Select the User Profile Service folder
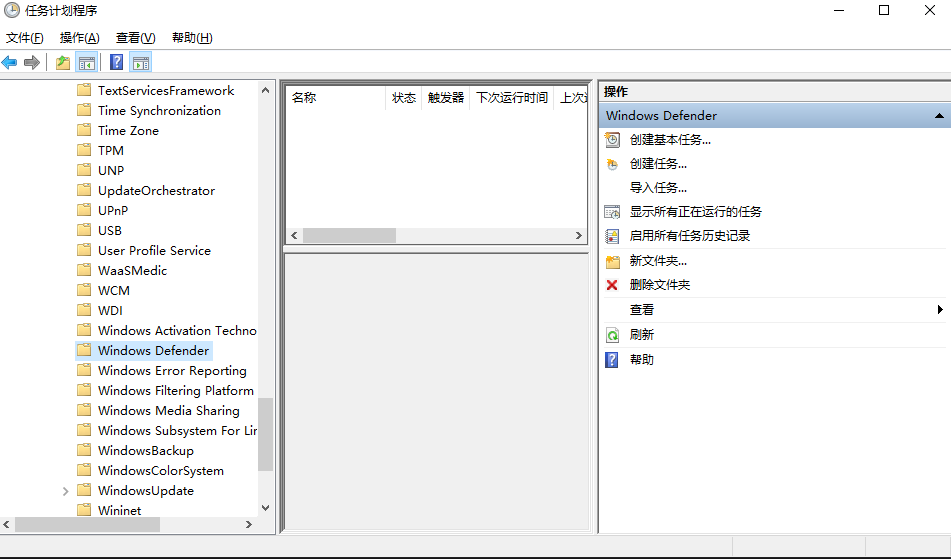951x559 pixels. tap(154, 250)
